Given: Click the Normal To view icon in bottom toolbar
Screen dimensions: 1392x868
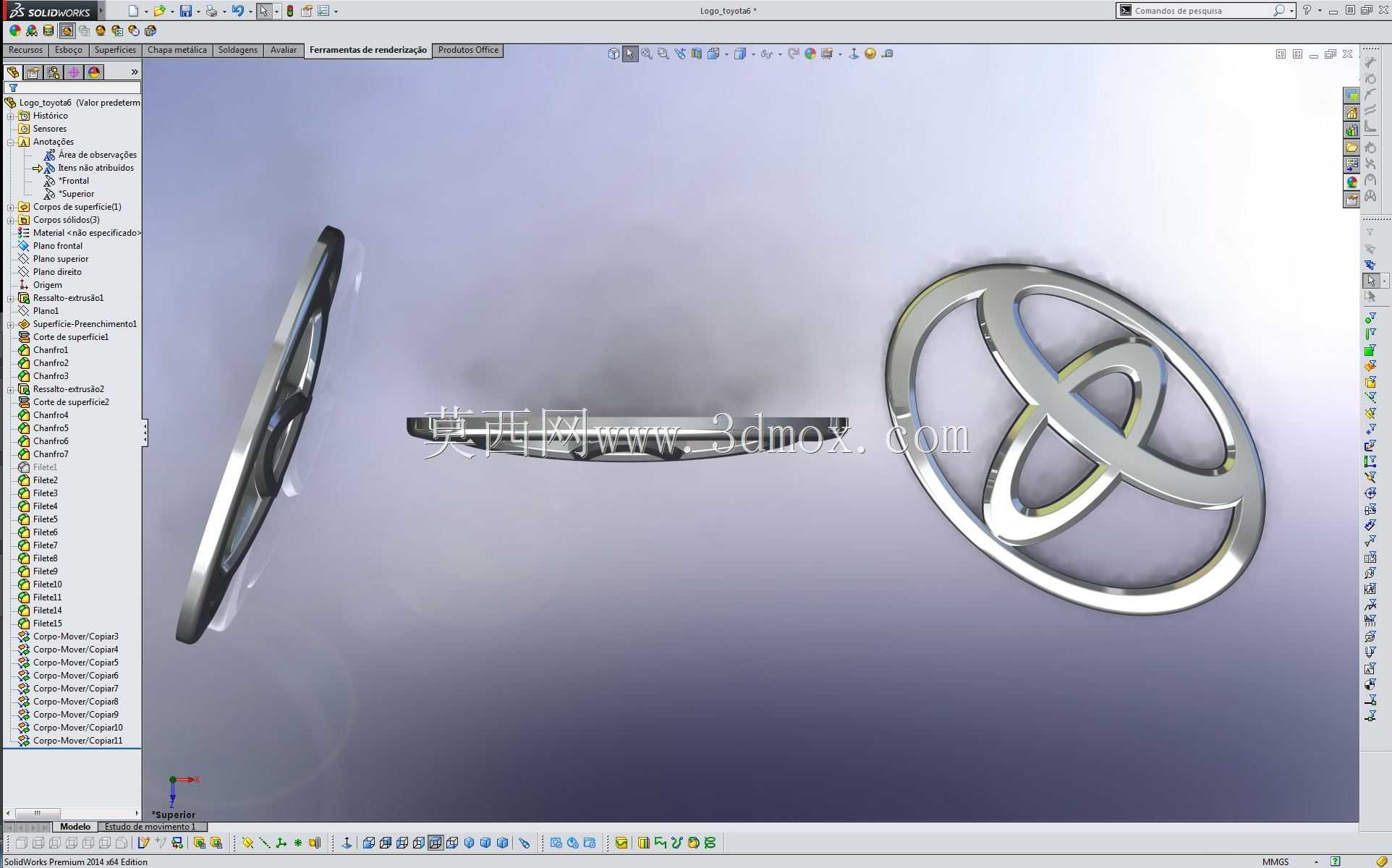Looking at the screenshot, I should click(347, 843).
